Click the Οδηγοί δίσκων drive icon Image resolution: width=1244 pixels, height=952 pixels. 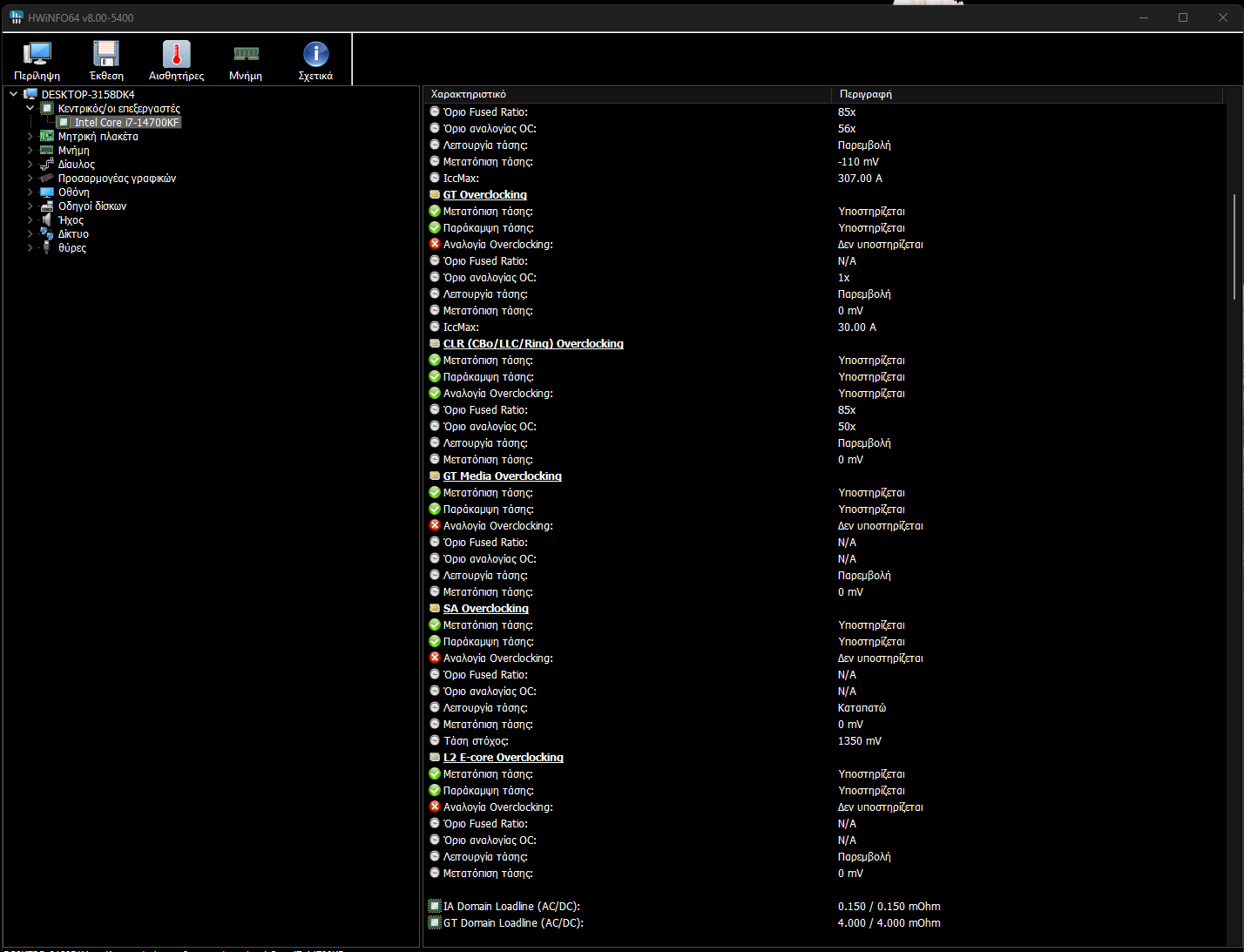coord(47,206)
